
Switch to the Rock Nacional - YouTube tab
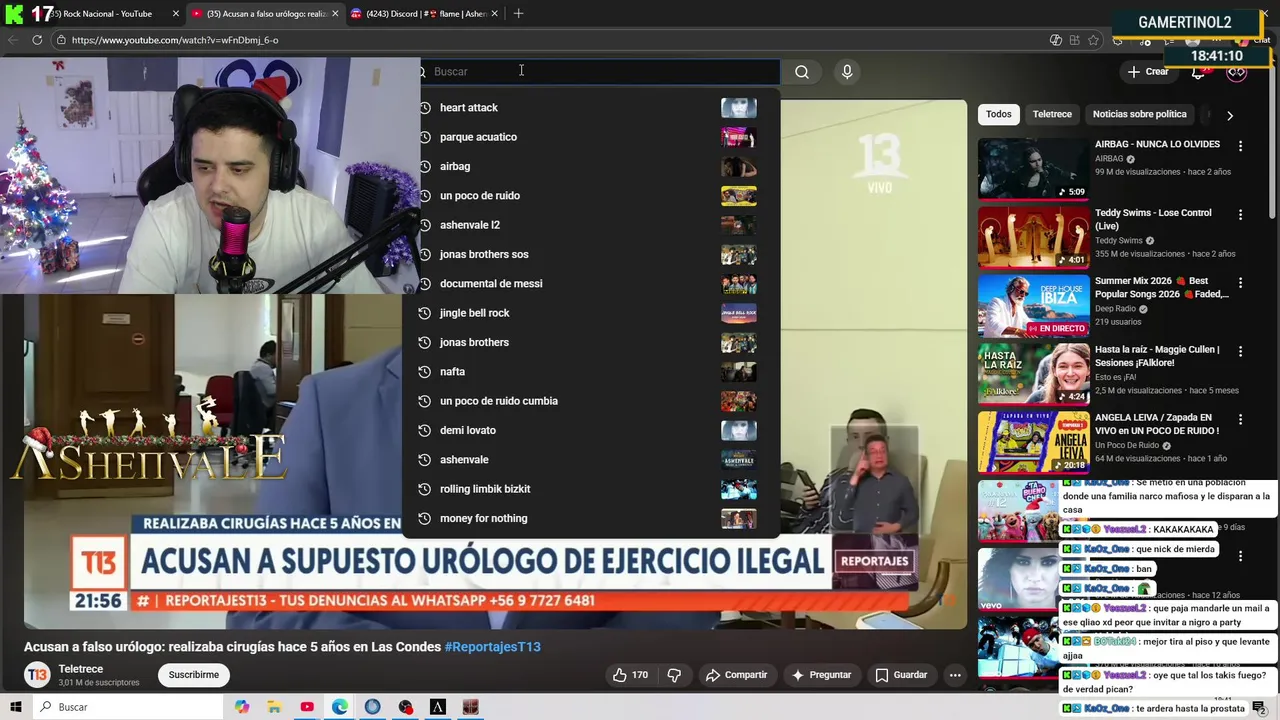(x=100, y=14)
